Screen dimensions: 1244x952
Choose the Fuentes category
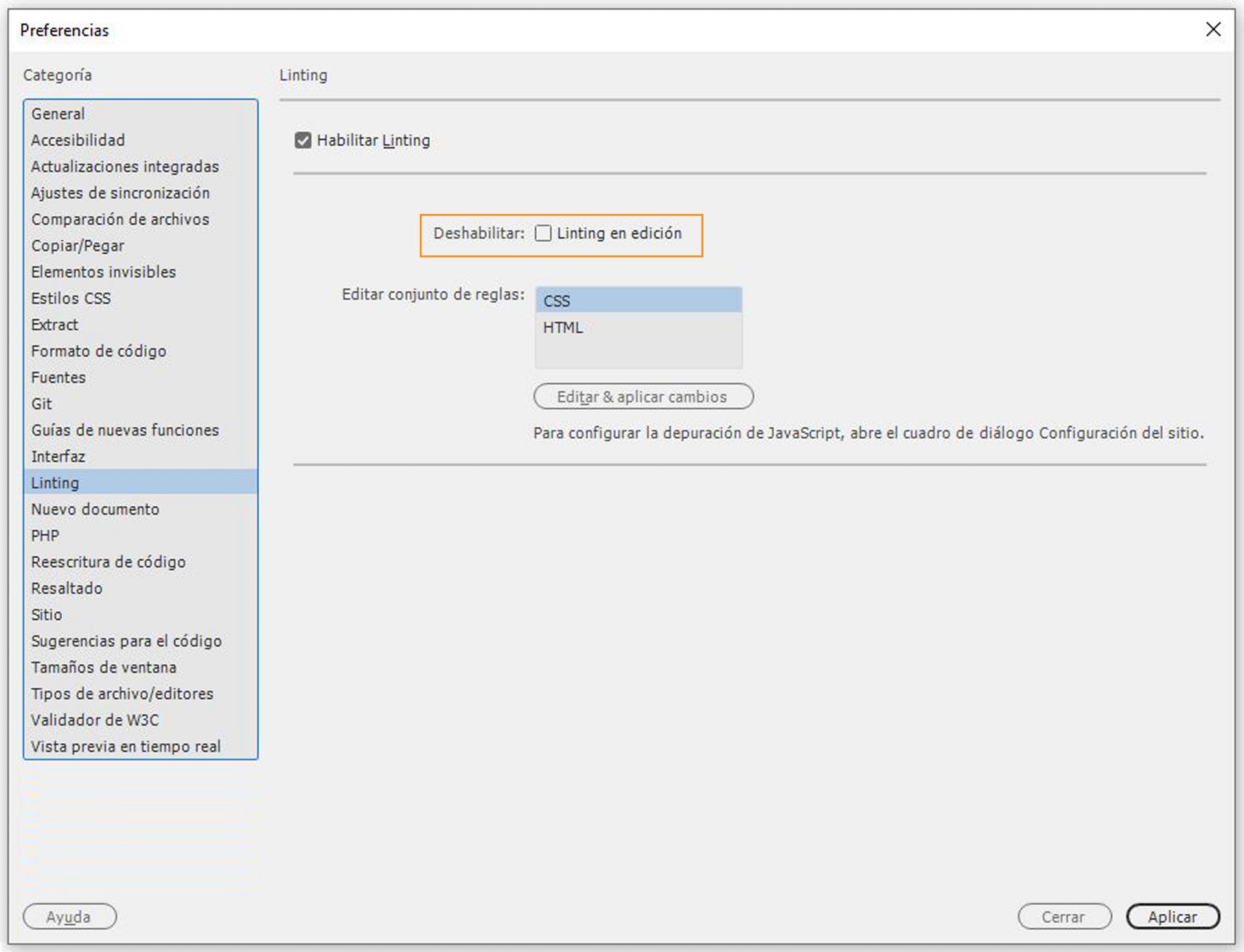point(58,378)
